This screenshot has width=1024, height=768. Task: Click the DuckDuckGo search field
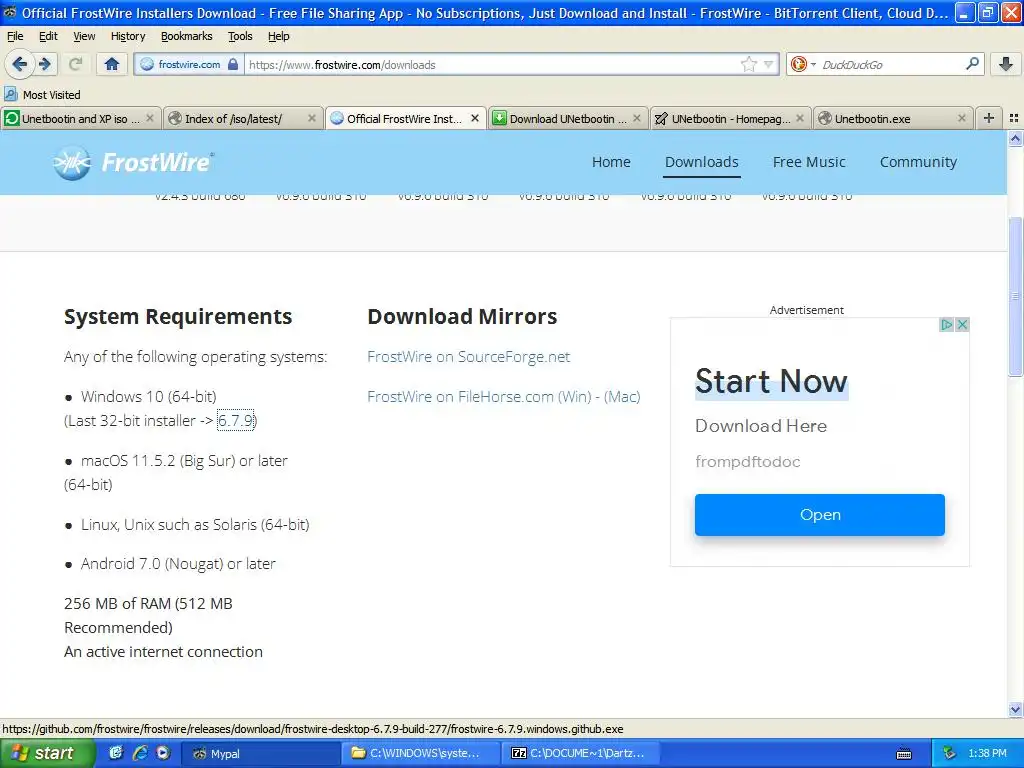point(890,64)
